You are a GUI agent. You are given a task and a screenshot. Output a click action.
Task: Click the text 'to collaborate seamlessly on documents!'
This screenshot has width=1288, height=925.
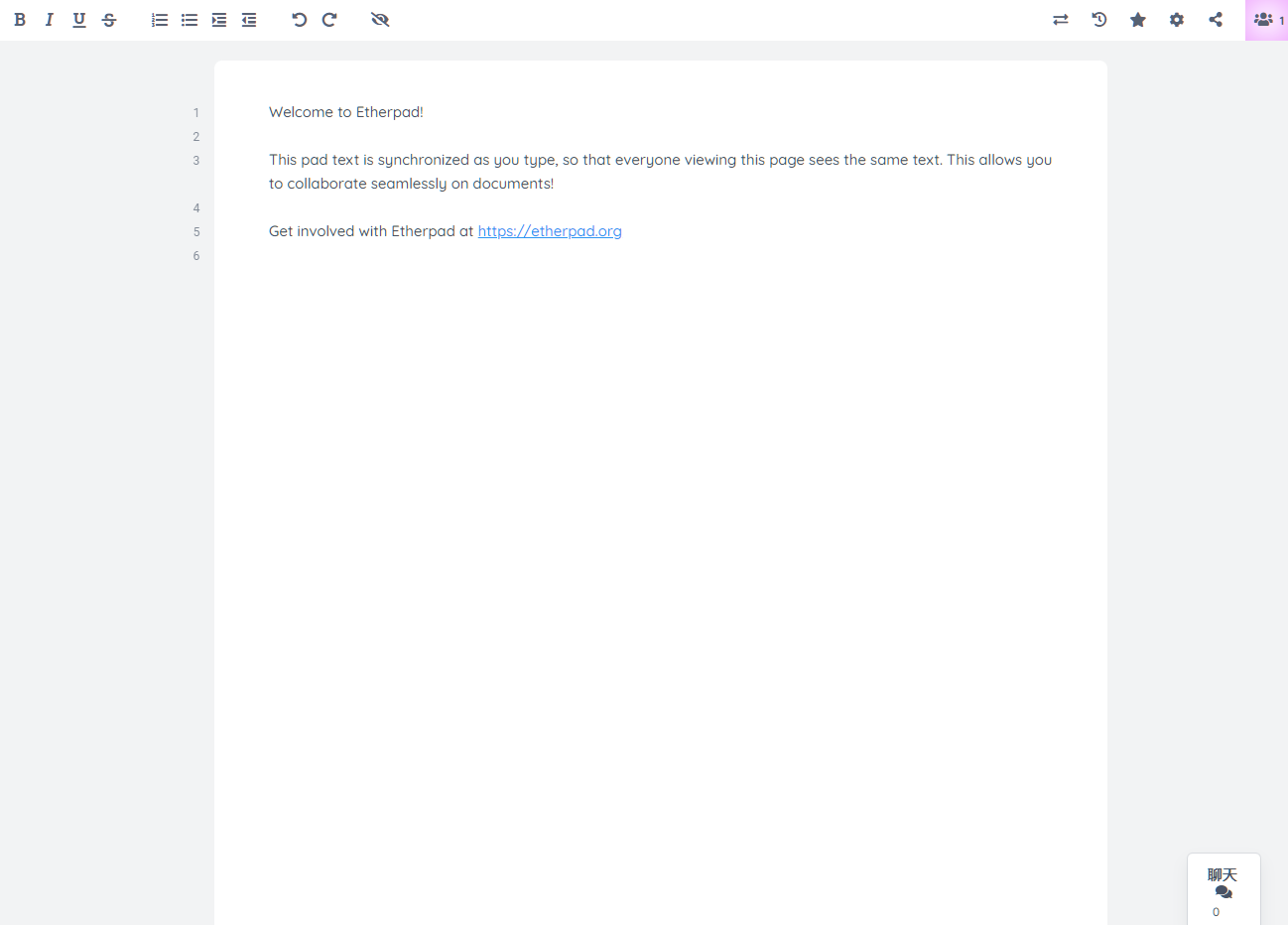tap(411, 184)
